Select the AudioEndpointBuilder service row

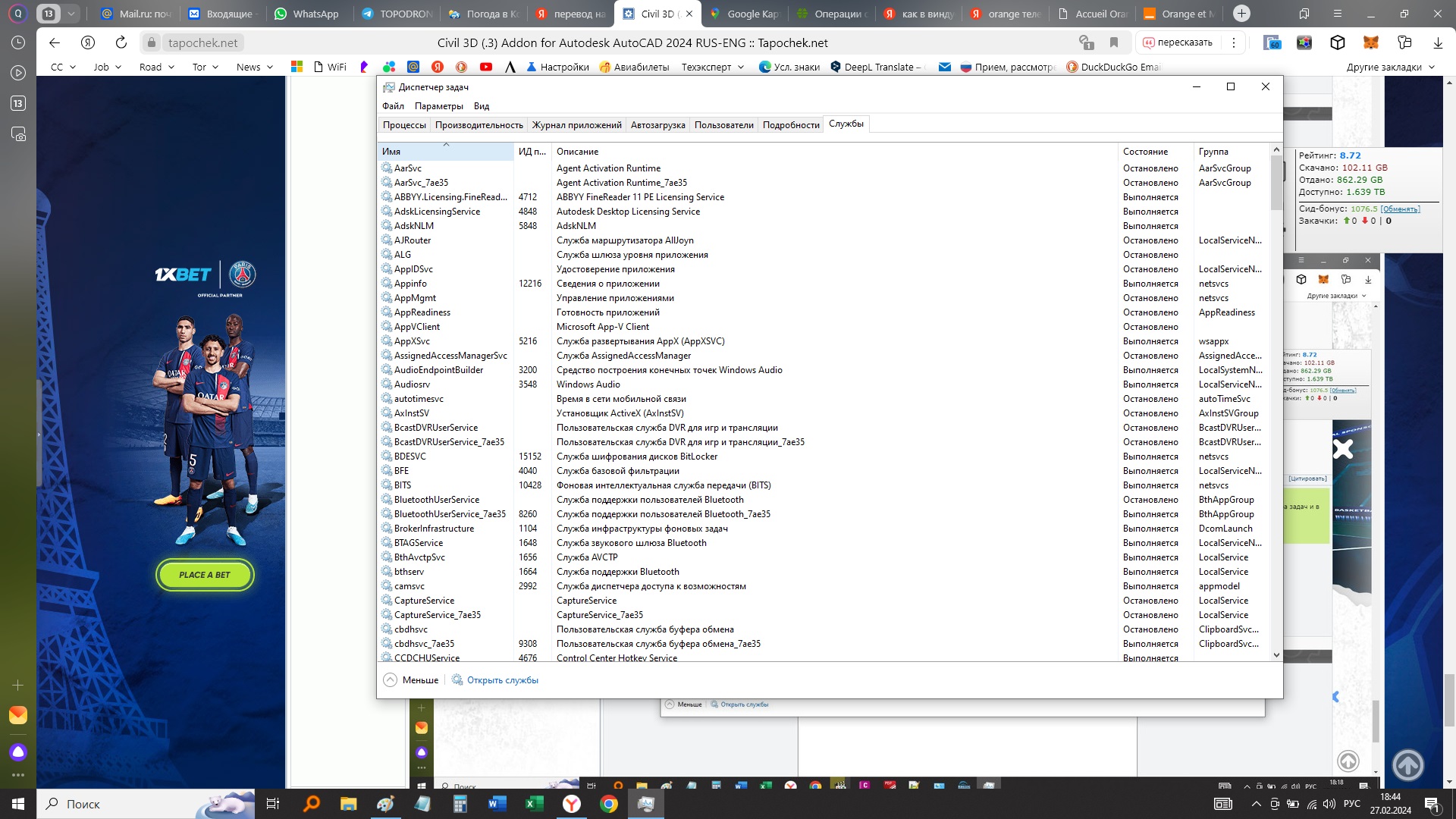tap(438, 370)
